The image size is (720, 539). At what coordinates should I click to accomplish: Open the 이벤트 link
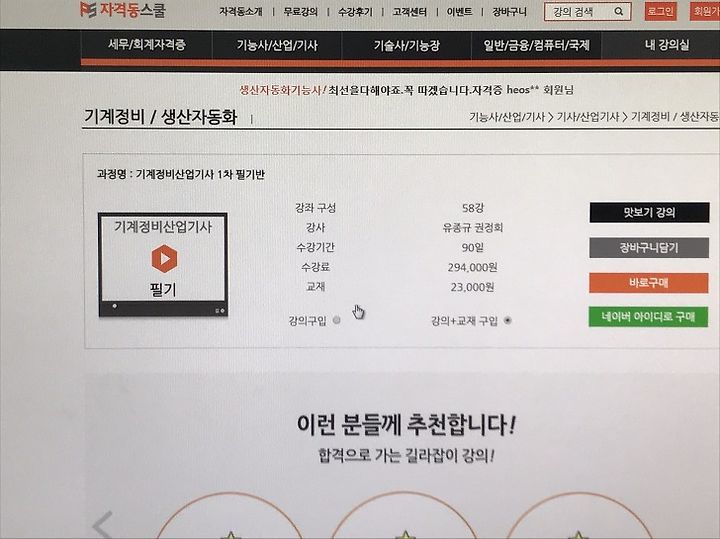[x=459, y=12]
